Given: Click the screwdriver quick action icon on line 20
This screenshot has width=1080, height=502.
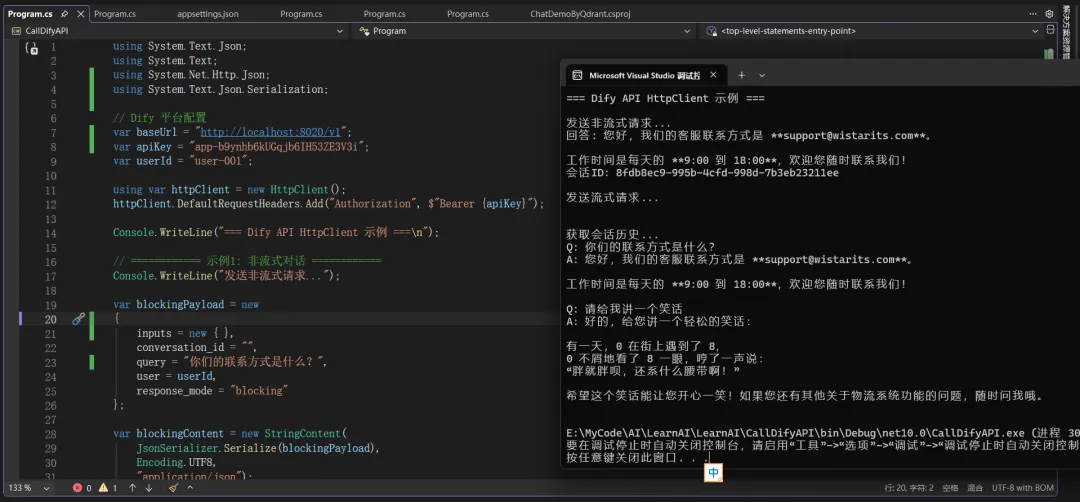Looking at the screenshot, I should tap(79, 318).
